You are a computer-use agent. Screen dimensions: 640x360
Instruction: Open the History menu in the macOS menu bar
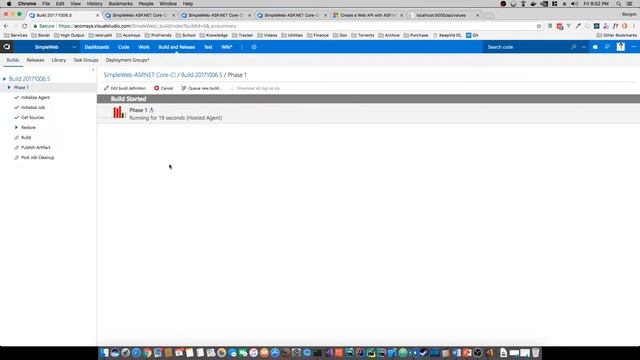[x=94, y=4]
